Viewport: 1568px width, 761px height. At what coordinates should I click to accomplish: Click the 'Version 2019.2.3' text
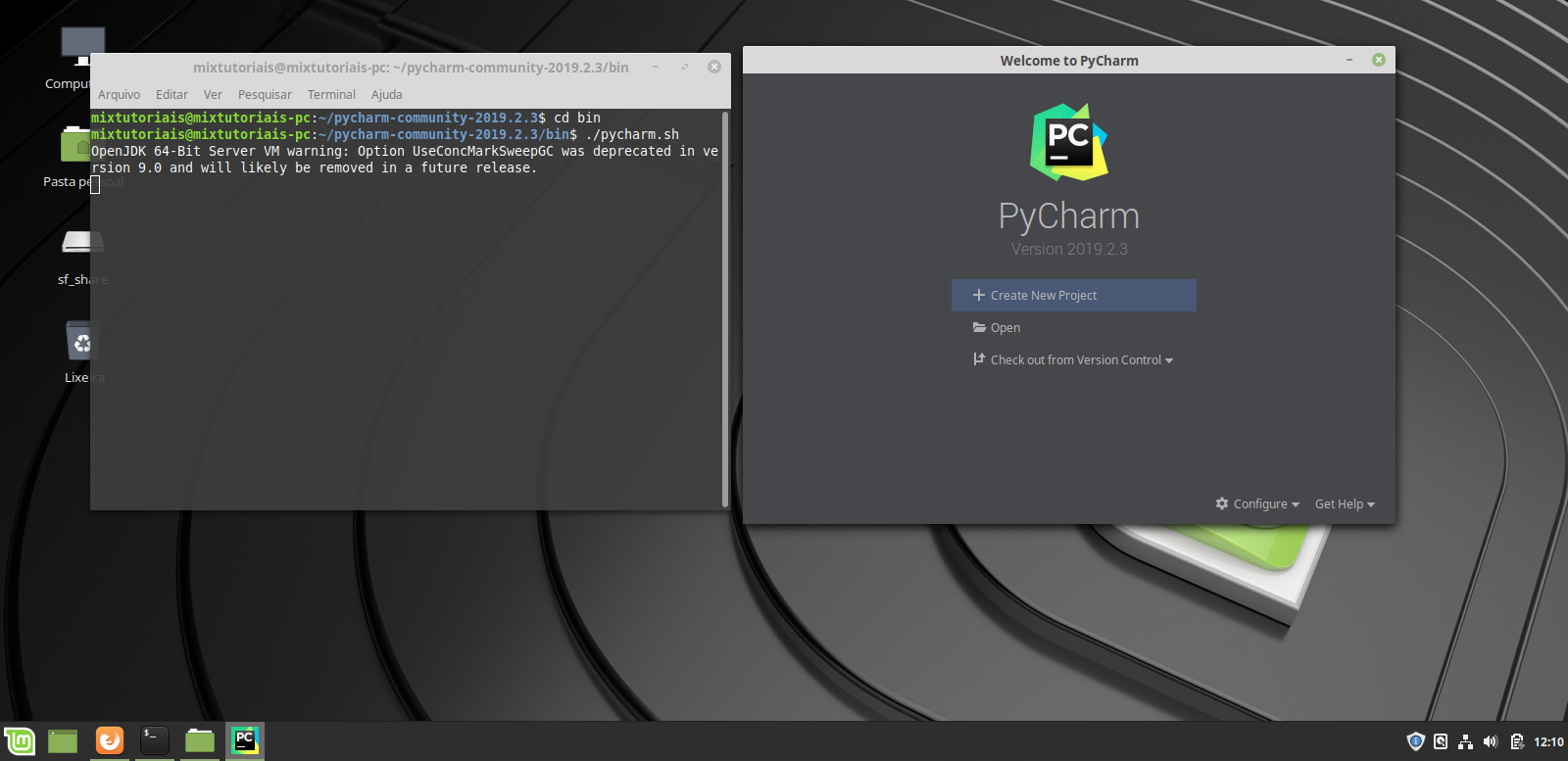coord(1069,249)
